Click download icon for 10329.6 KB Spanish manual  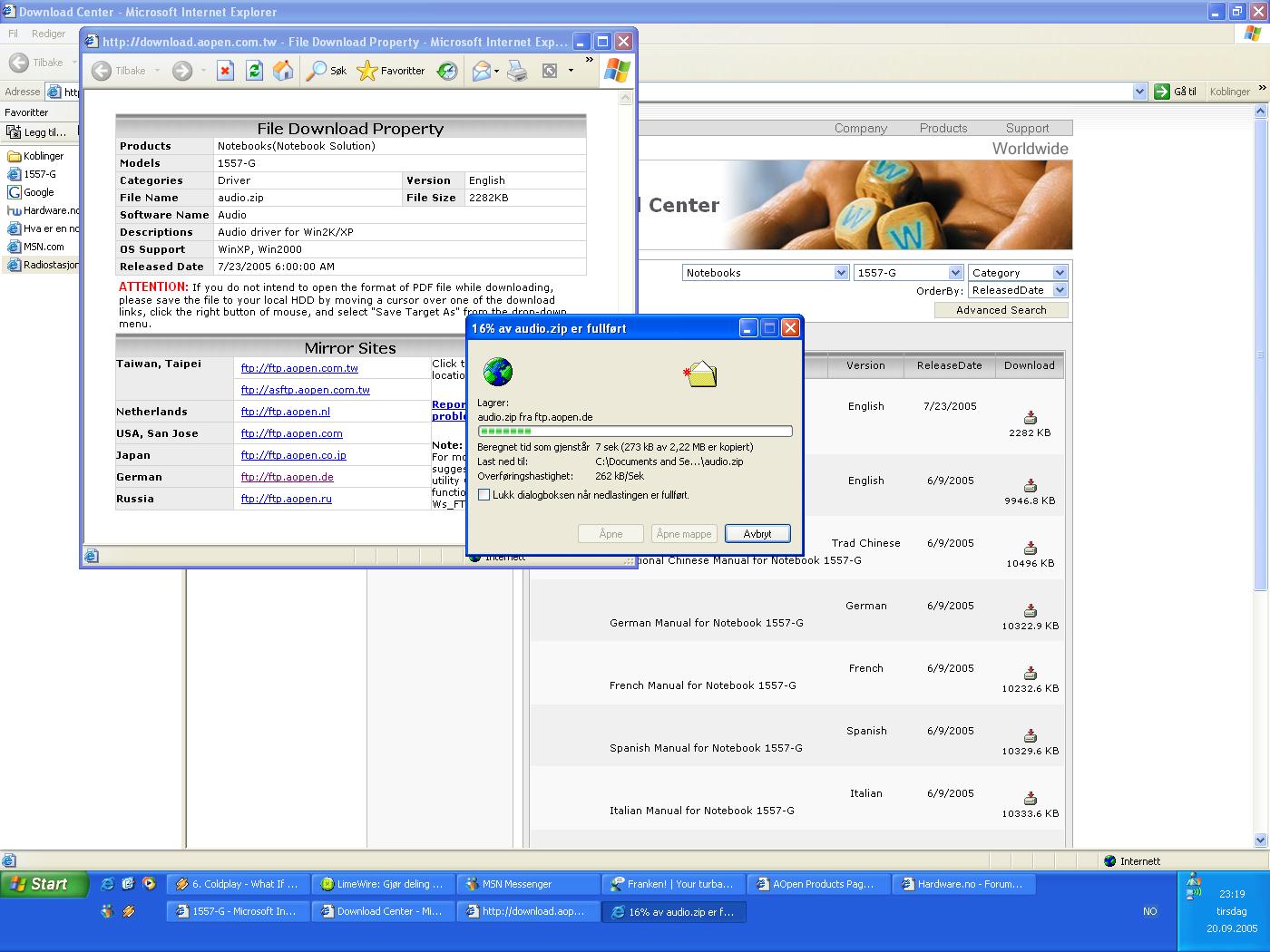1030,736
